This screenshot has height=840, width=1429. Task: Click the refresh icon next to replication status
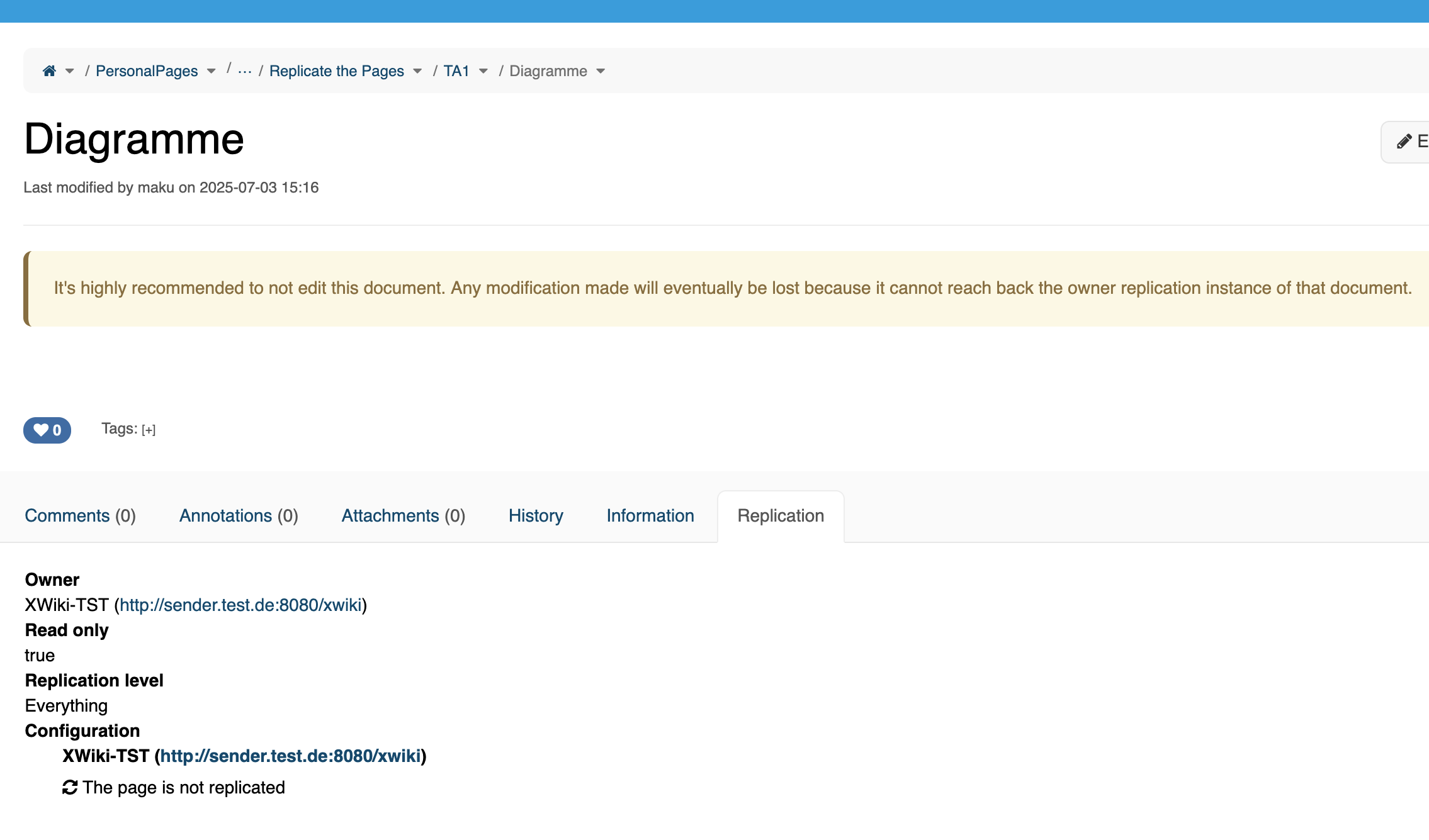click(x=70, y=787)
